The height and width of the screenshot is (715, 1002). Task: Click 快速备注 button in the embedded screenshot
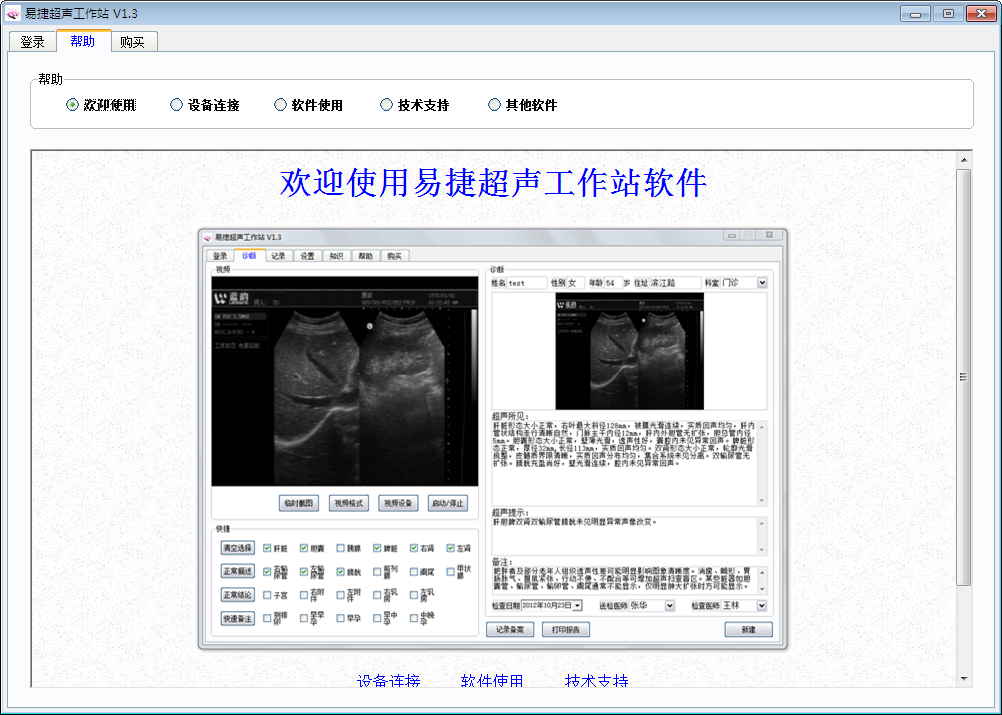tap(238, 619)
